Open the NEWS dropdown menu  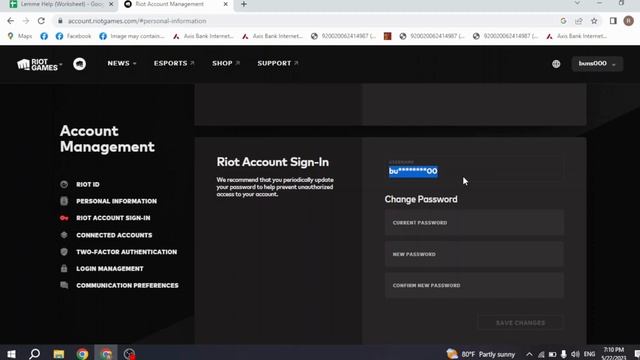point(122,63)
